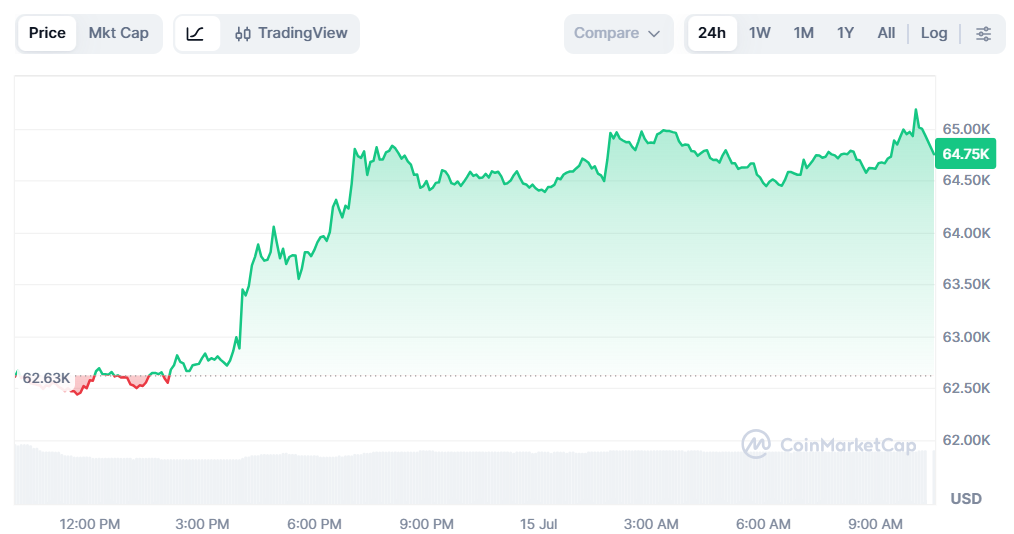The height and width of the screenshot is (534, 1014).
Task: Select the 1Y time range
Action: pyautogui.click(x=845, y=33)
